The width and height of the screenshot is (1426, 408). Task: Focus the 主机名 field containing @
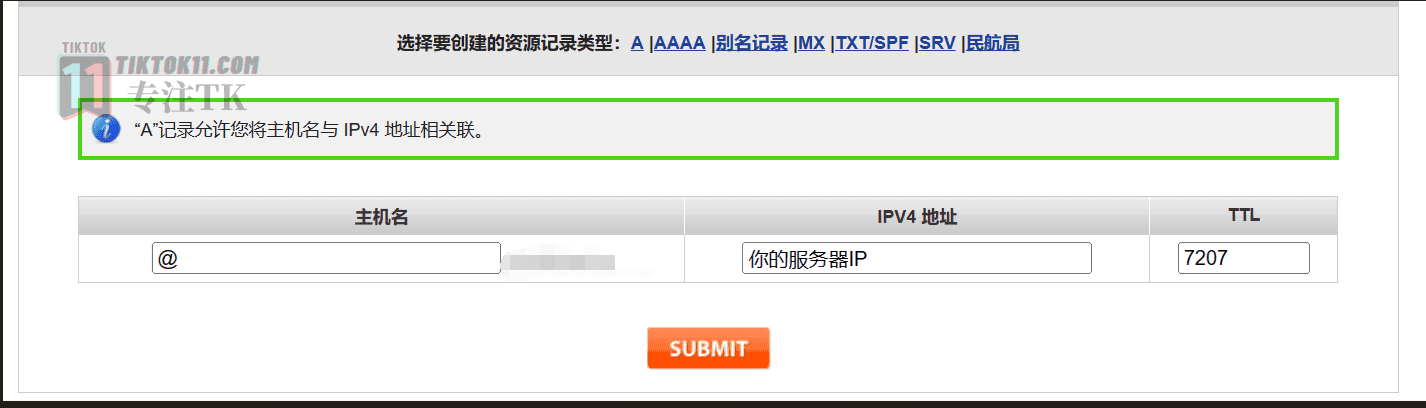point(326,258)
